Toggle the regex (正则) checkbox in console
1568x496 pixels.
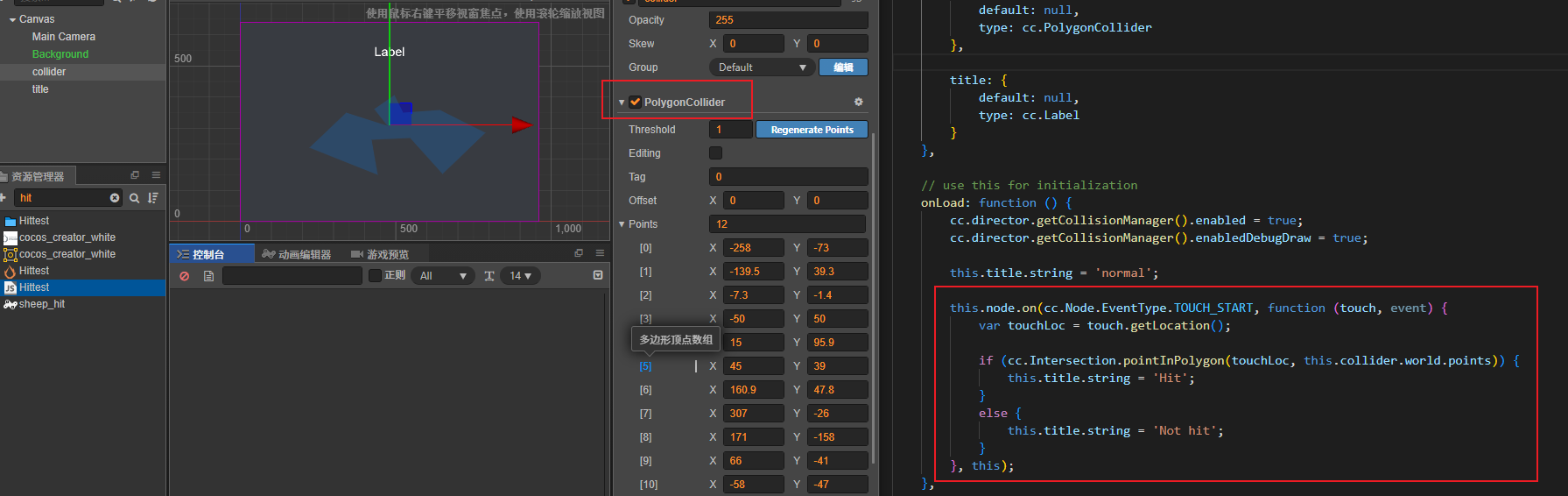pyautogui.click(x=376, y=276)
